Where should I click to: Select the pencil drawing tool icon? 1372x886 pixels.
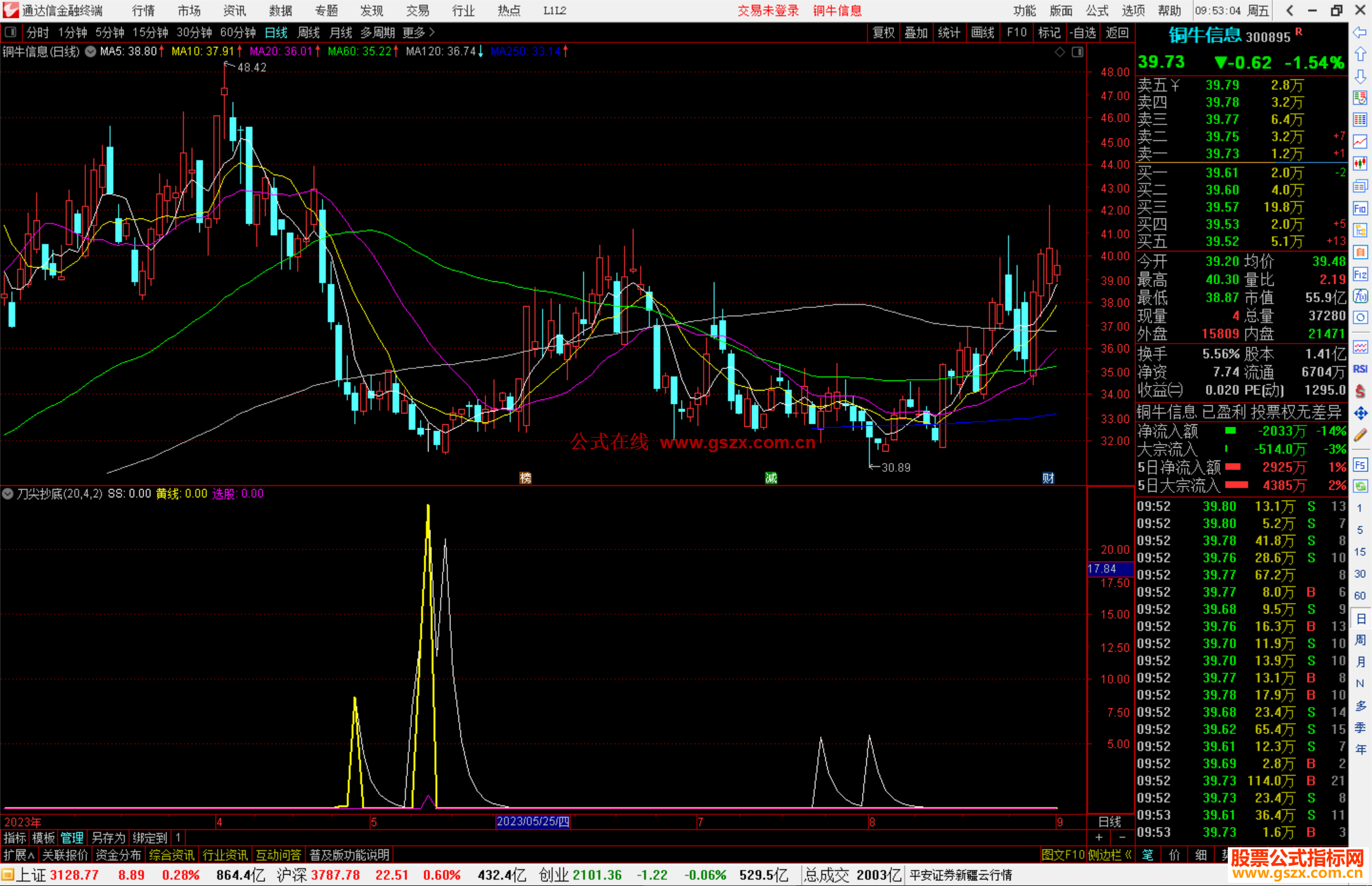[1360, 435]
